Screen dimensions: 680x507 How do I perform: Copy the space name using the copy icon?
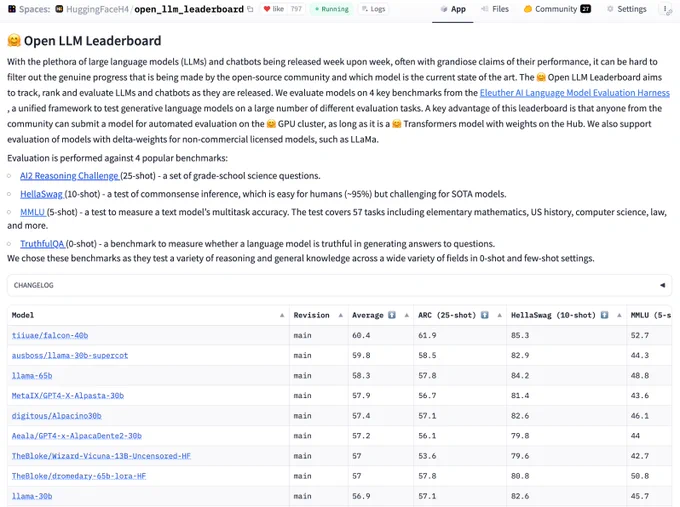[250, 9]
